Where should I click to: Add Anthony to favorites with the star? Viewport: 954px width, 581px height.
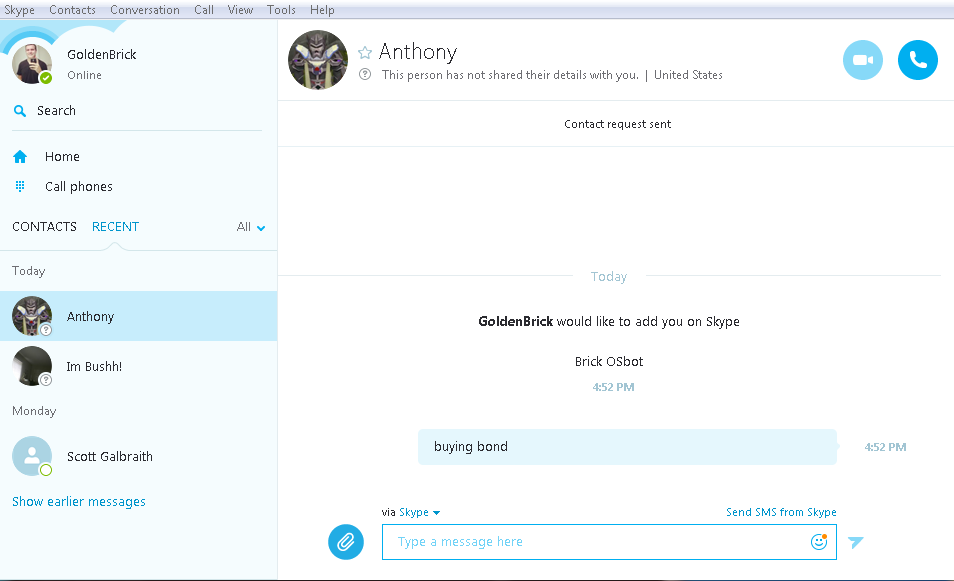364,52
